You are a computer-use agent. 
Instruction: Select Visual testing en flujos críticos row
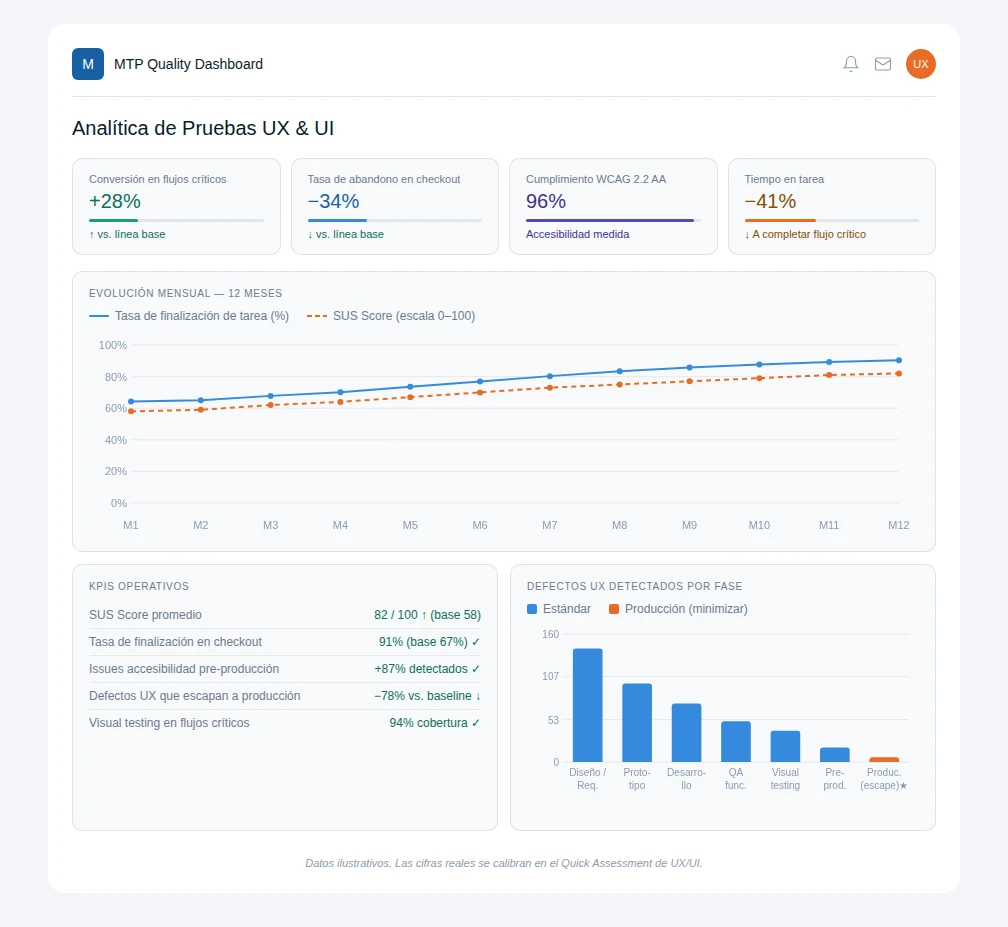[285, 723]
